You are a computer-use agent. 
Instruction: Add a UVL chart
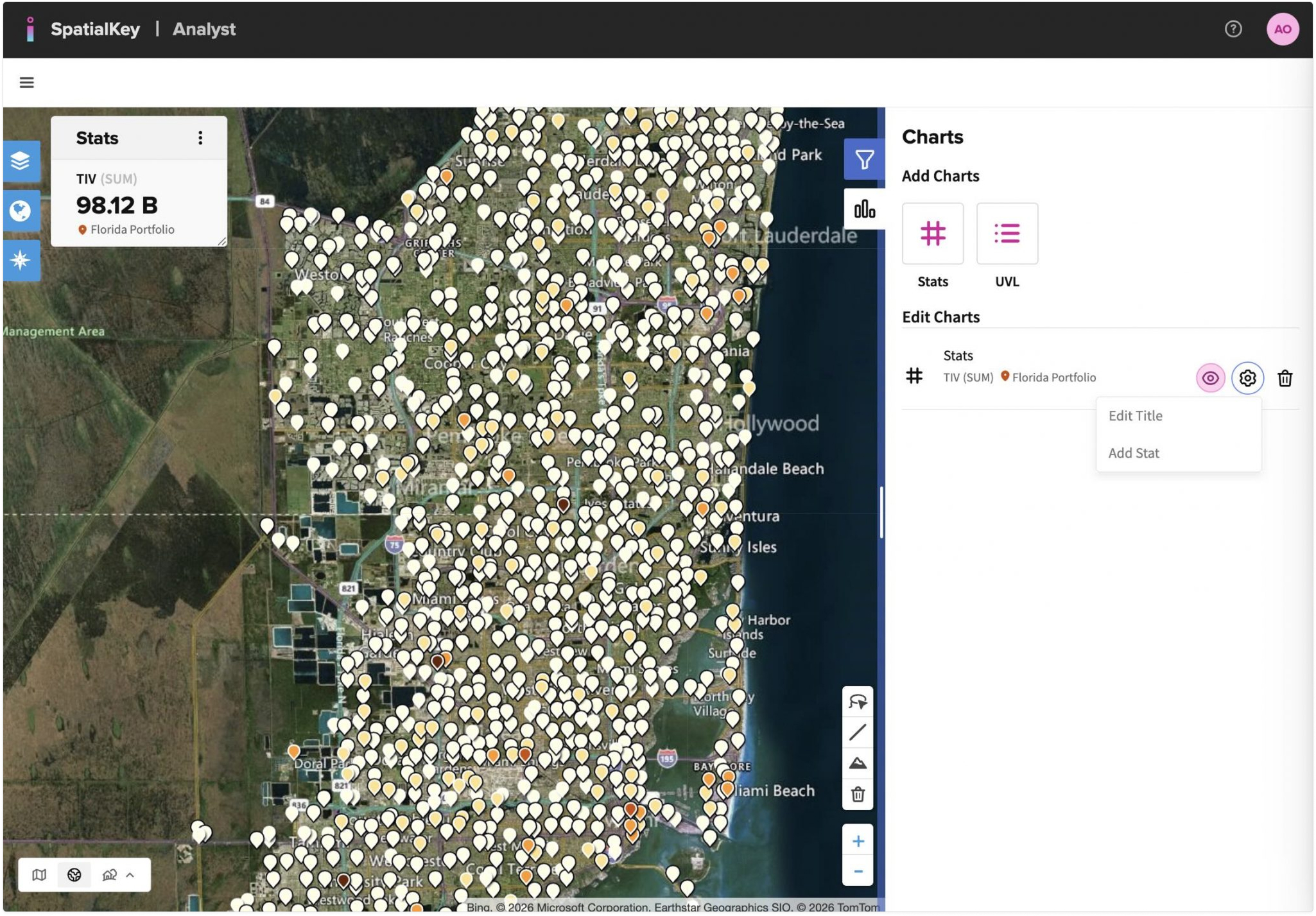tap(1007, 234)
